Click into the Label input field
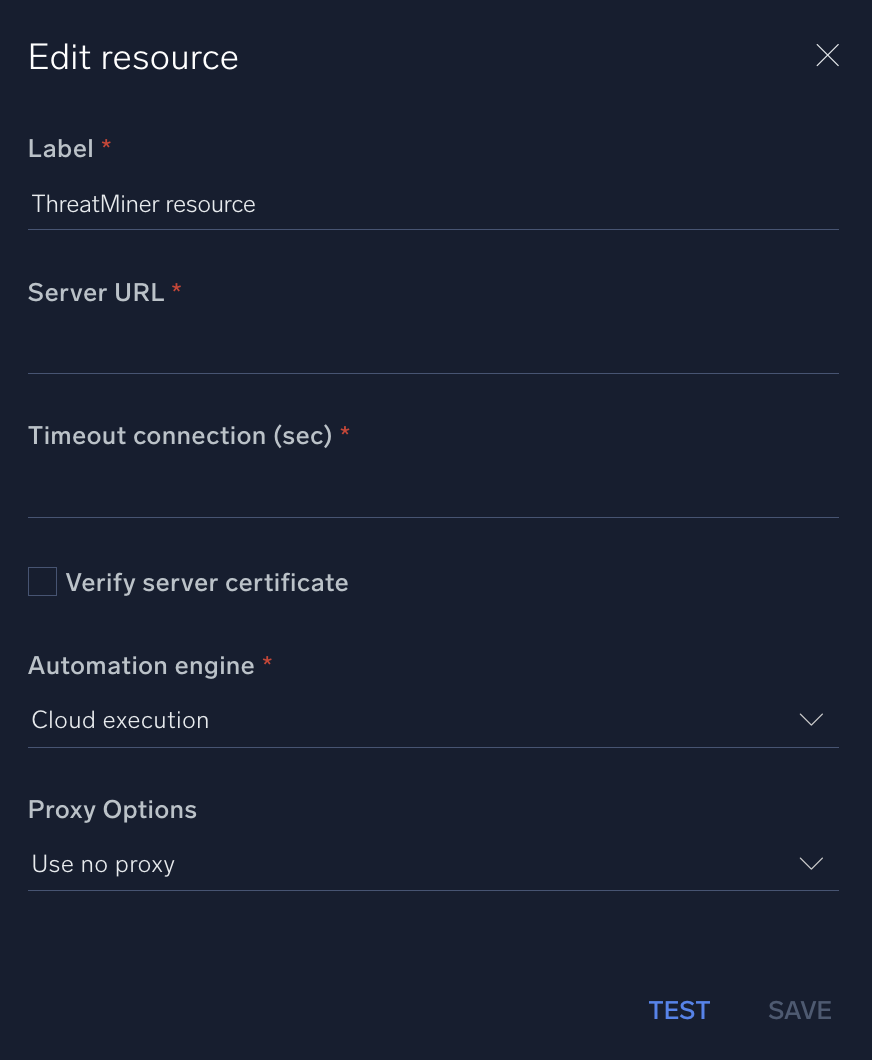Image resolution: width=872 pixels, height=1060 pixels. click(x=433, y=204)
